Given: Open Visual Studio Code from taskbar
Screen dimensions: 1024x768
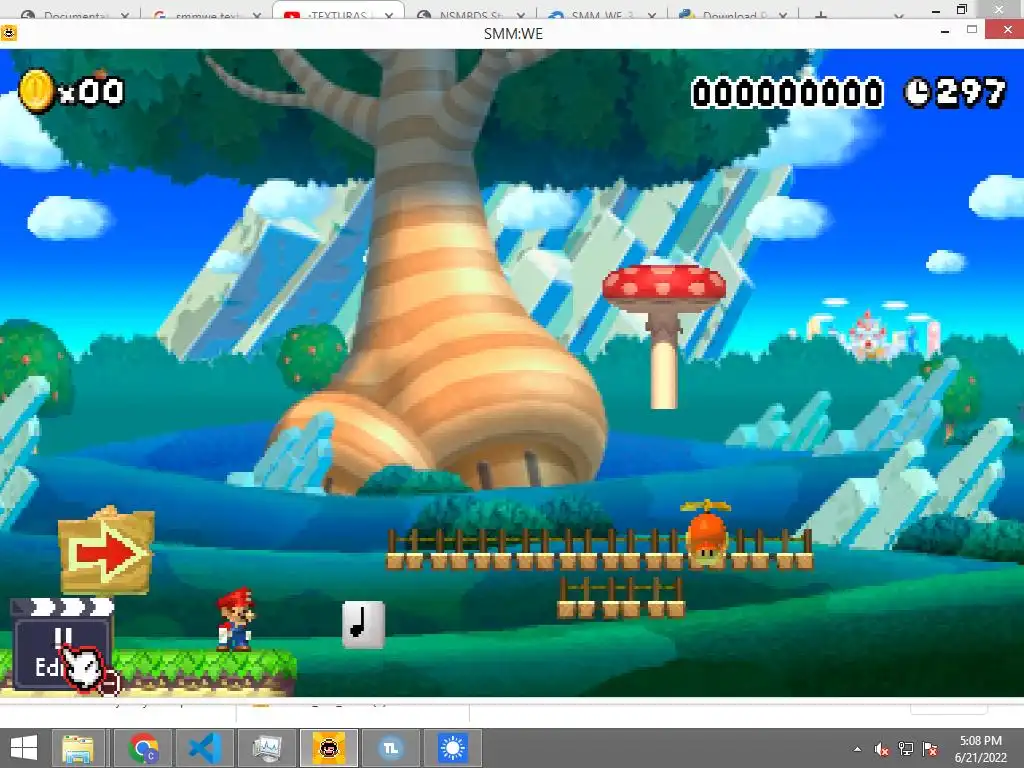Looking at the screenshot, I should point(205,748).
